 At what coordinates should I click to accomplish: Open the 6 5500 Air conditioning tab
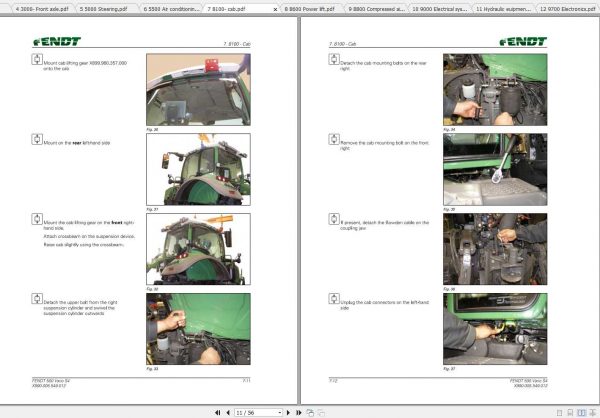coord(170,8)
